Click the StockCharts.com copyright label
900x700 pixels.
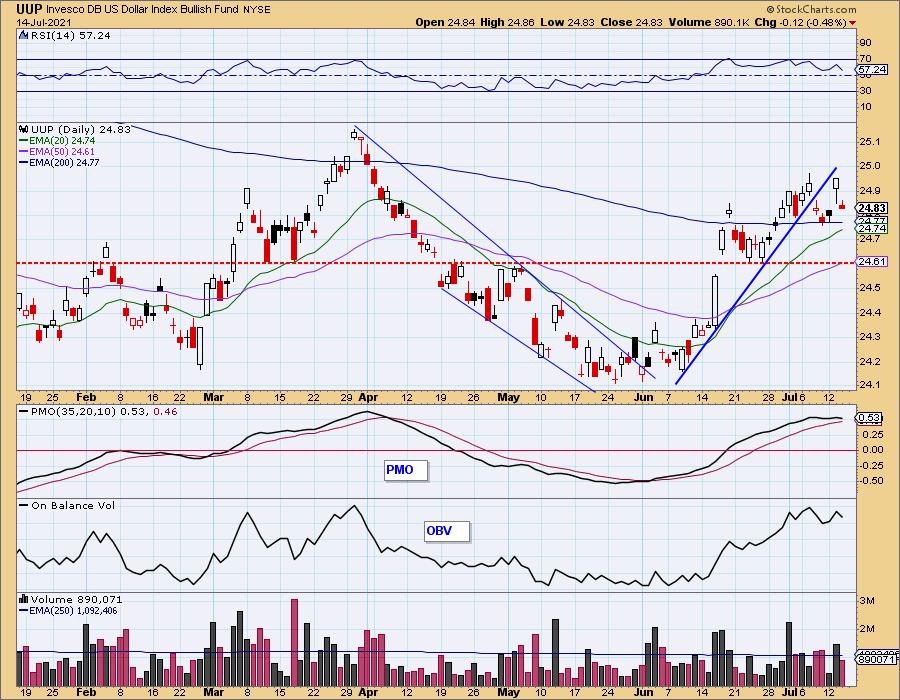(811, 10)
